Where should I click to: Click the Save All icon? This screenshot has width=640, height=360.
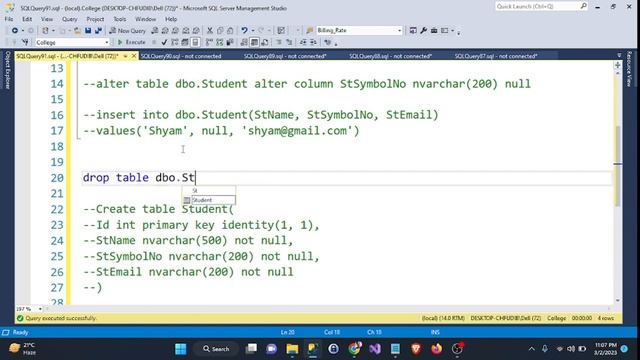pos(98,31)
